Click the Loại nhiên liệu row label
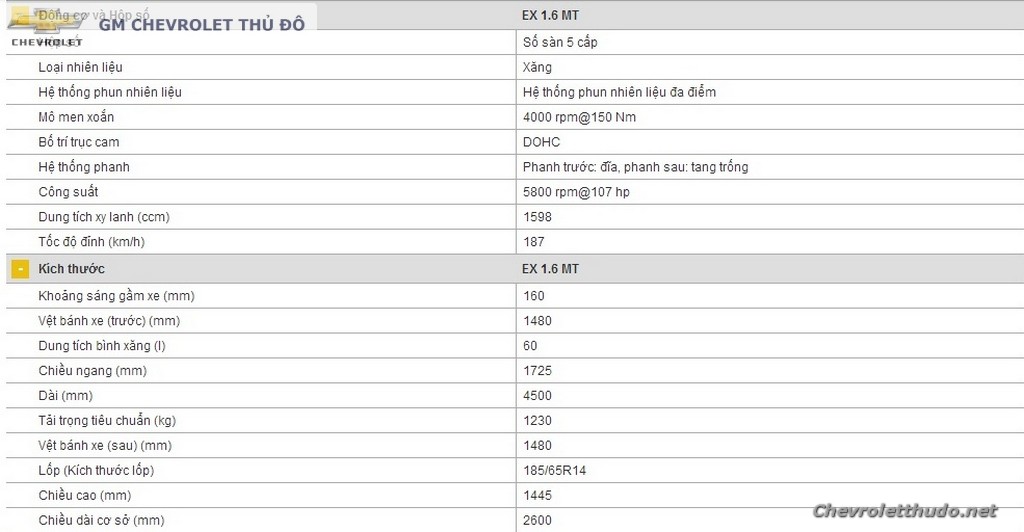Viewport: 1024px width, 532px height. 80,67
